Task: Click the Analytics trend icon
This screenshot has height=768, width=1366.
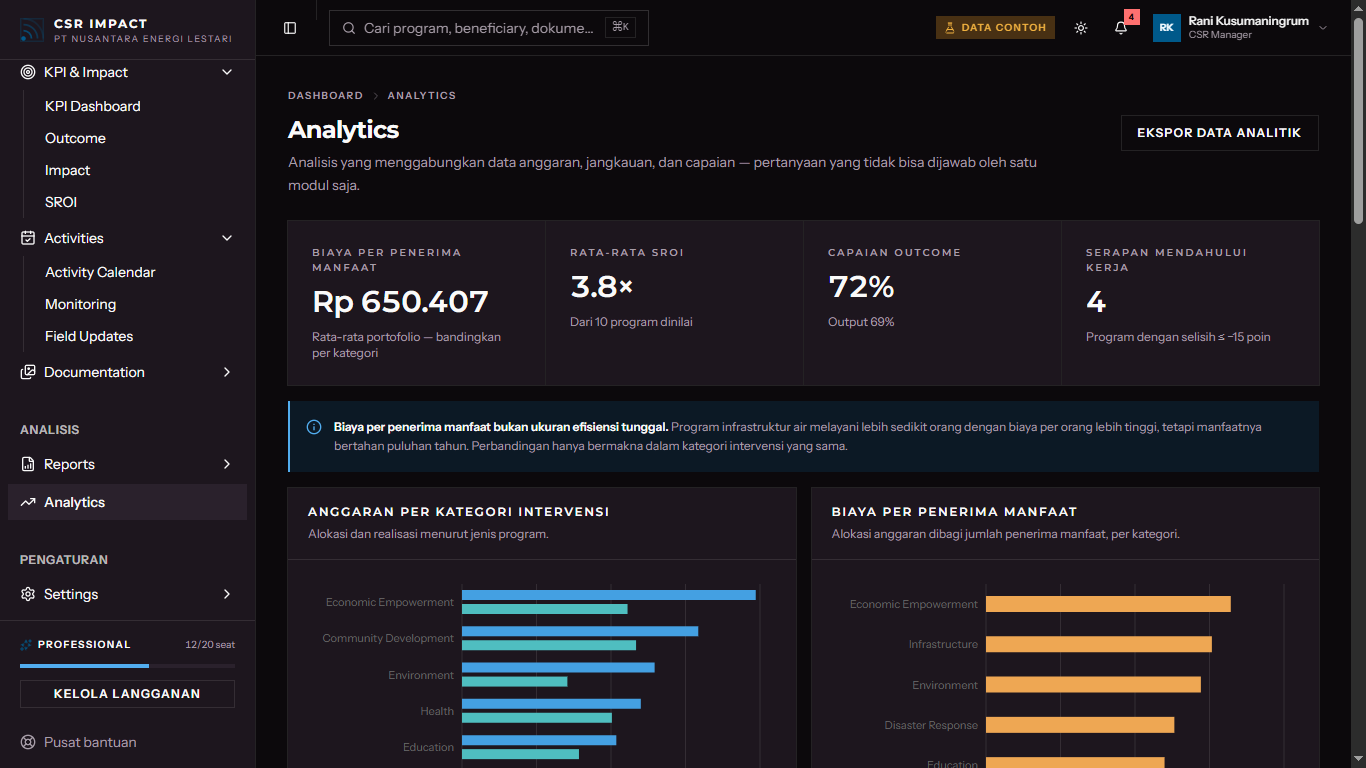Action: tap(28, 502)
